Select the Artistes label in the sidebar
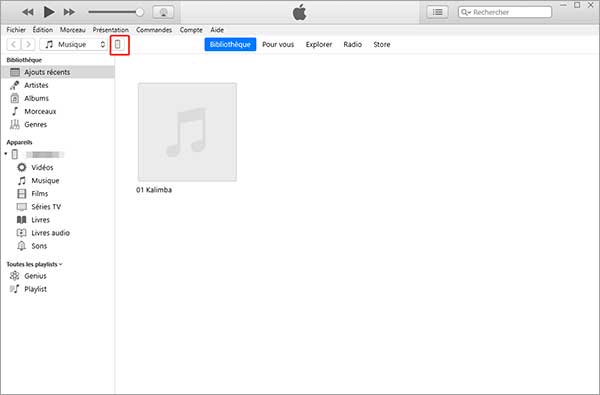The height and width of the screenshot is (395, 600). click(x=36, y=85)
